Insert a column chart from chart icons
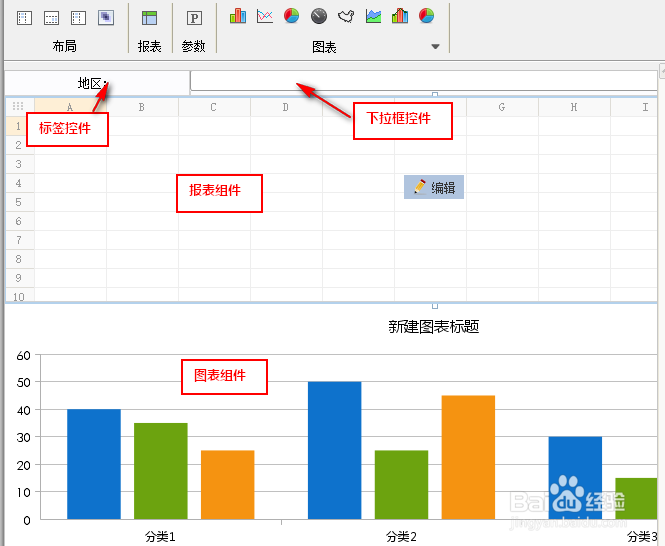The image size is (665, 546). (x=238, y=16)
